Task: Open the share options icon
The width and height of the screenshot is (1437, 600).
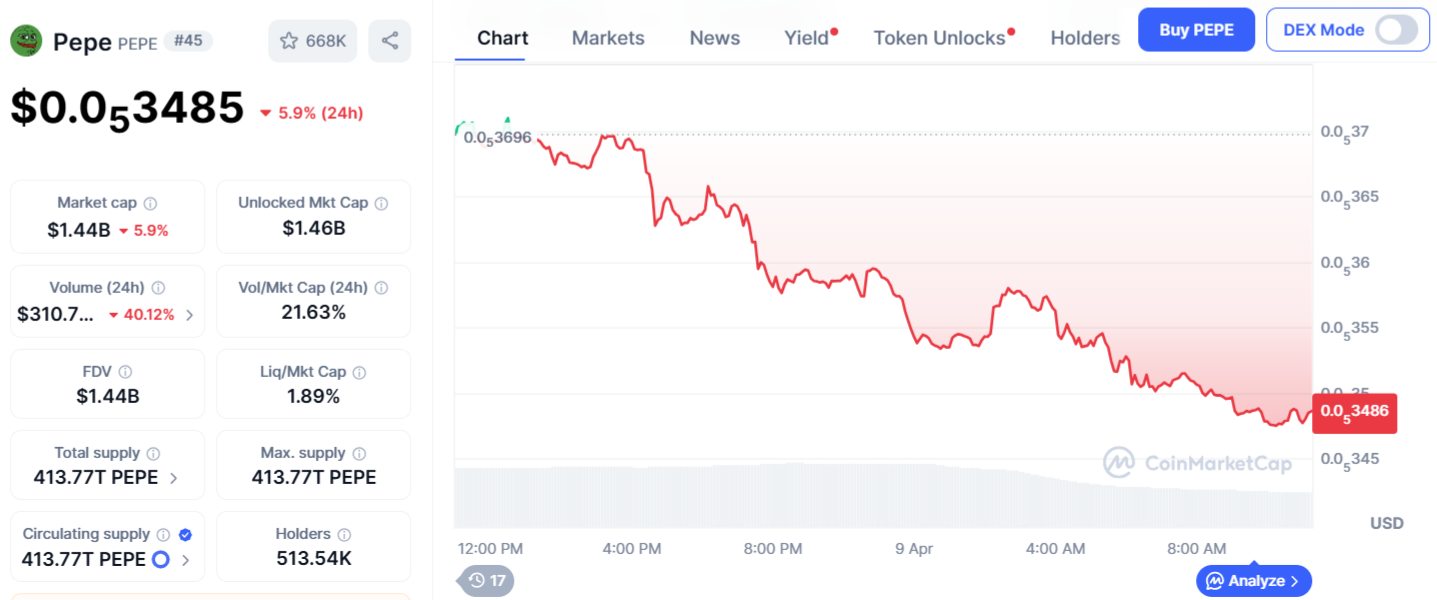Action: pos(389,41)
